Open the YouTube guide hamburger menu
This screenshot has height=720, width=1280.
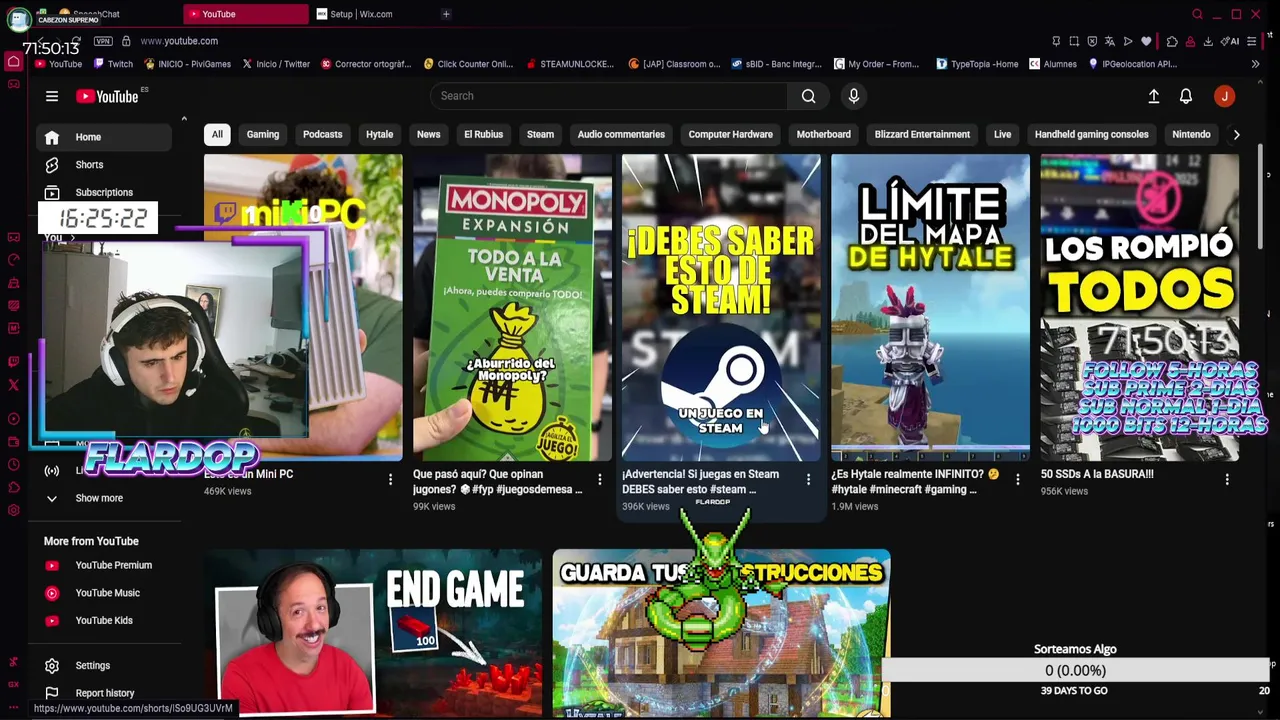tap(52, 96)
